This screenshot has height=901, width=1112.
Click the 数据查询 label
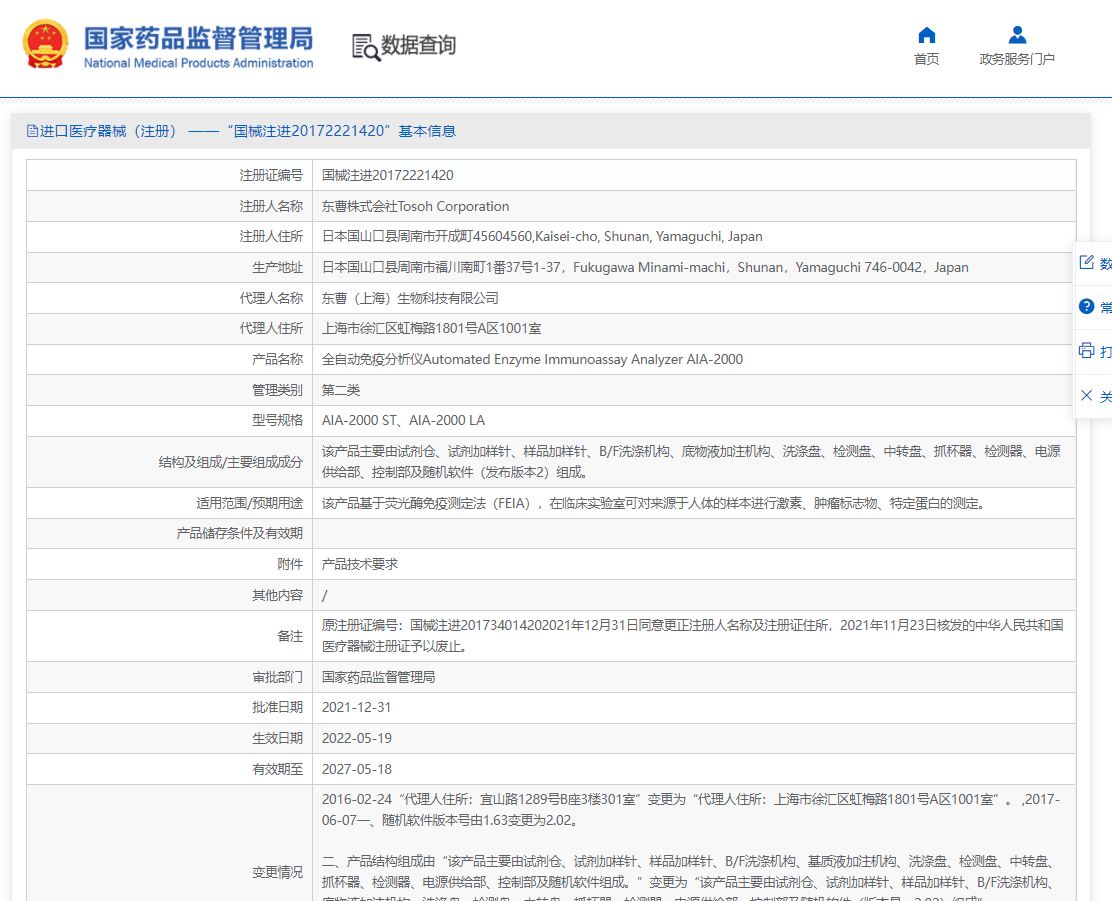tap(418, 45)
